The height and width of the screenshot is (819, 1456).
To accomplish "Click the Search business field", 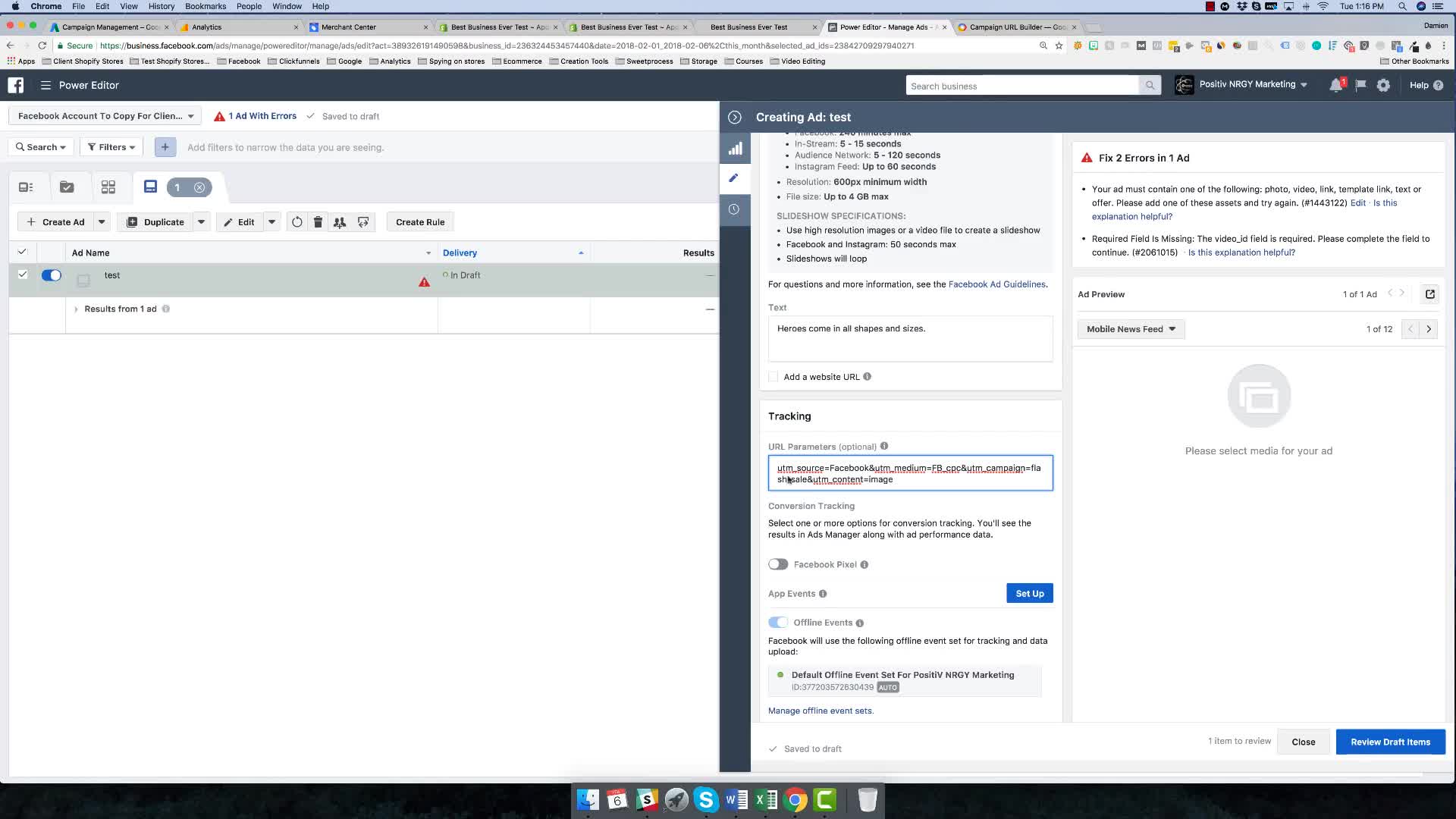I will (x=1022, y=86).
